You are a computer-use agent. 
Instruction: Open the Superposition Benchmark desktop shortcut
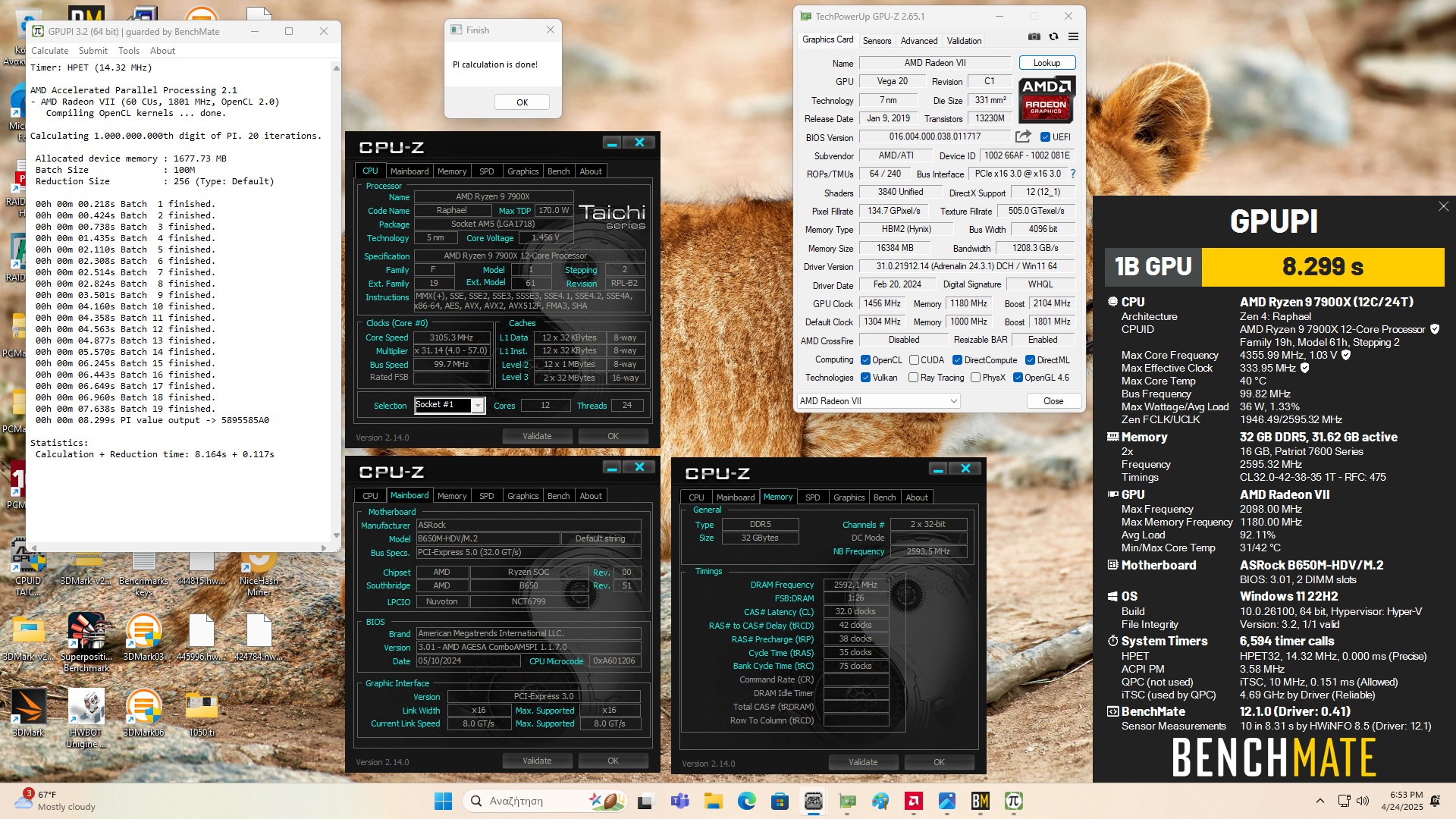tap(86, 642)
